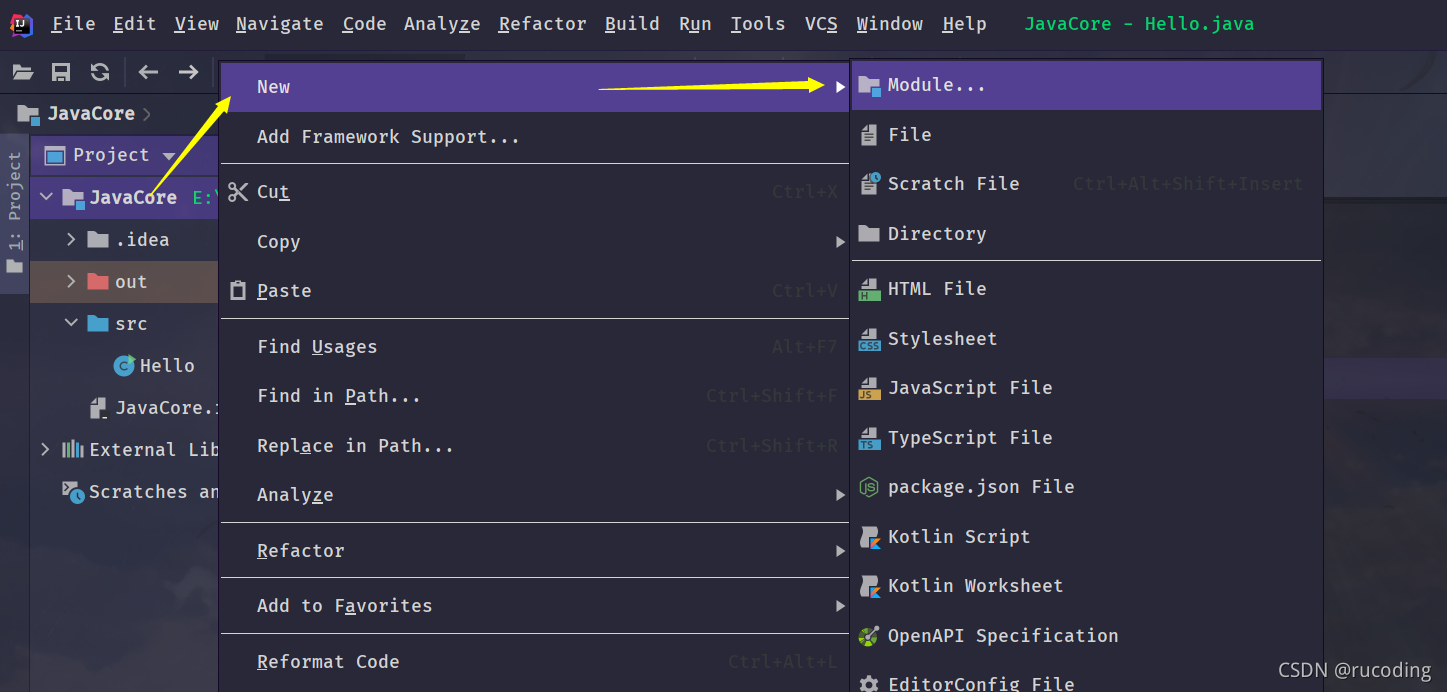Viewport: 1447px width, 692px height.
Task: Collapse the JavaCore project root node
Action: (46, 197)
